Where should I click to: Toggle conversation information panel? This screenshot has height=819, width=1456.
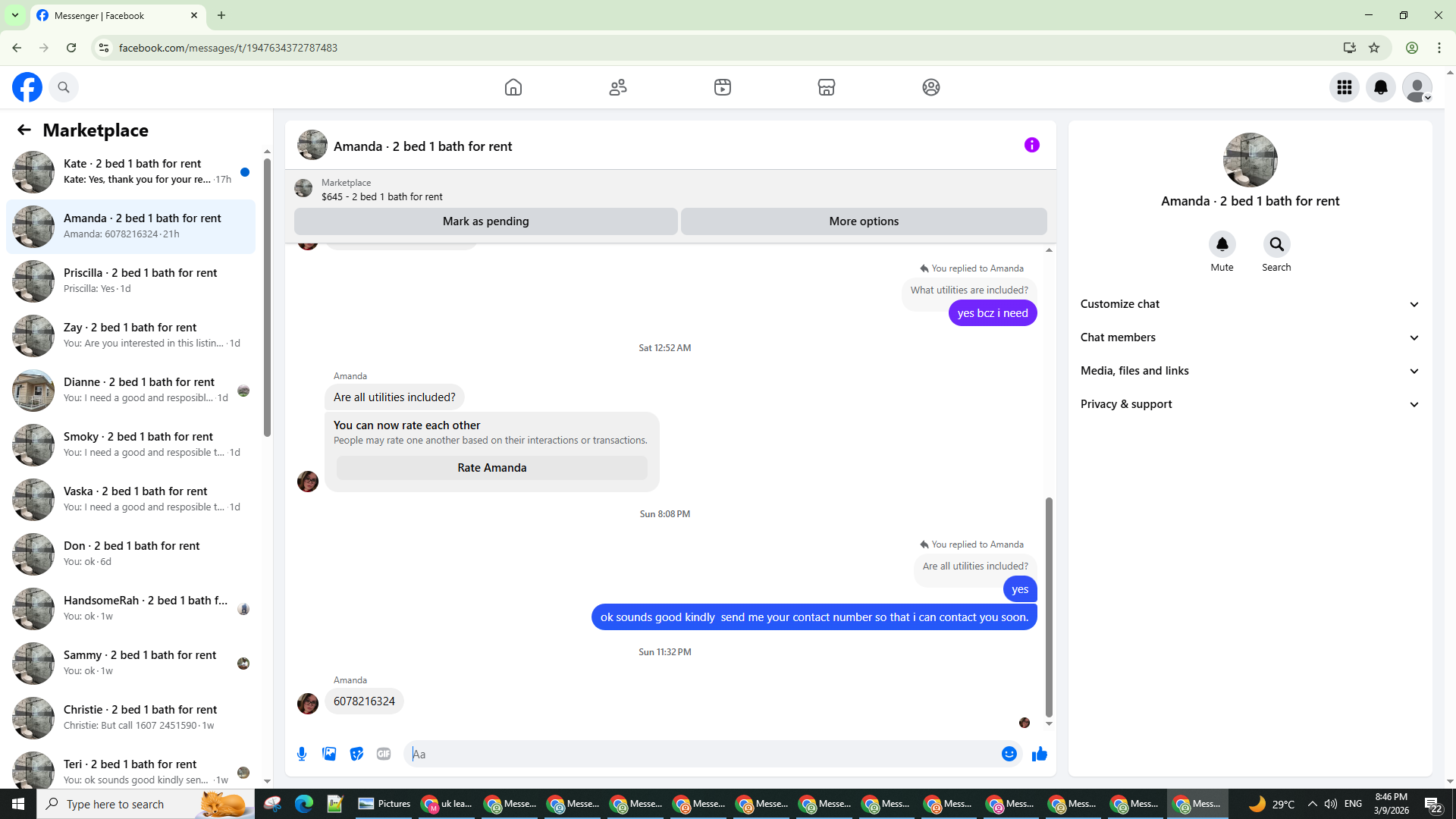[1031, 145]
